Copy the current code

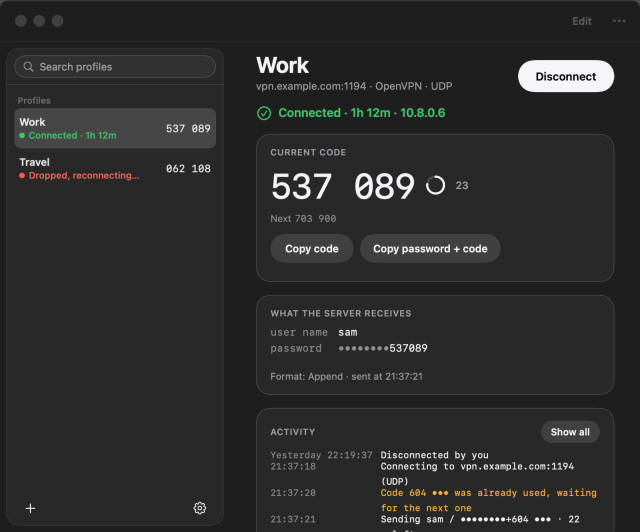pyautogui.click(x=312, y=249)
